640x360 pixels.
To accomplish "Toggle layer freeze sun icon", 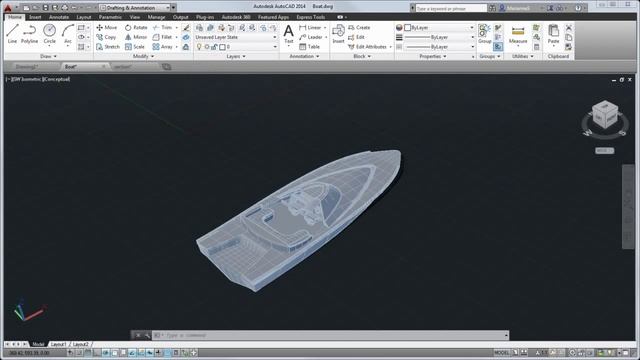I will pos(207,47).
